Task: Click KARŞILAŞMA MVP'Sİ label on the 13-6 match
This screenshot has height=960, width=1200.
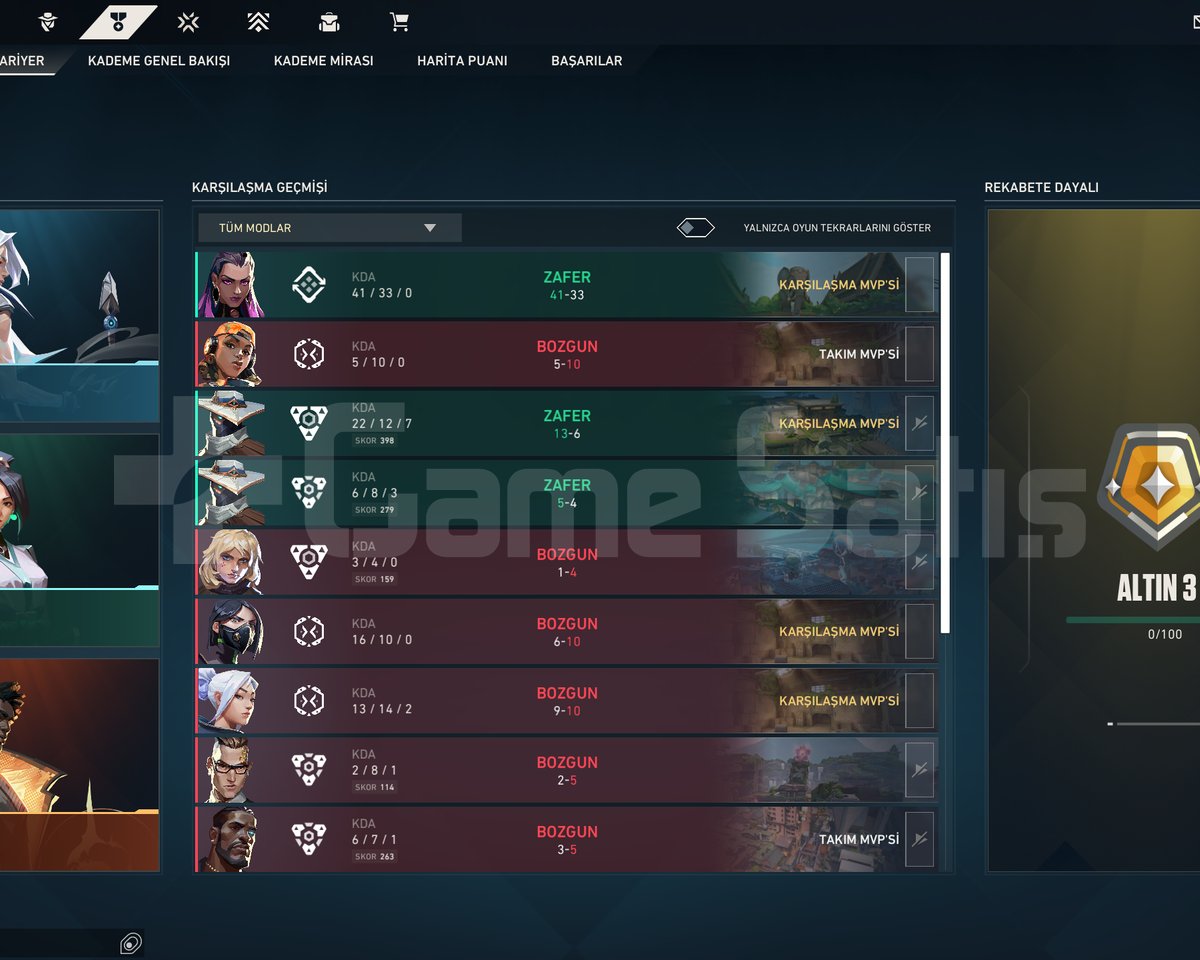Action: point(839,423)
